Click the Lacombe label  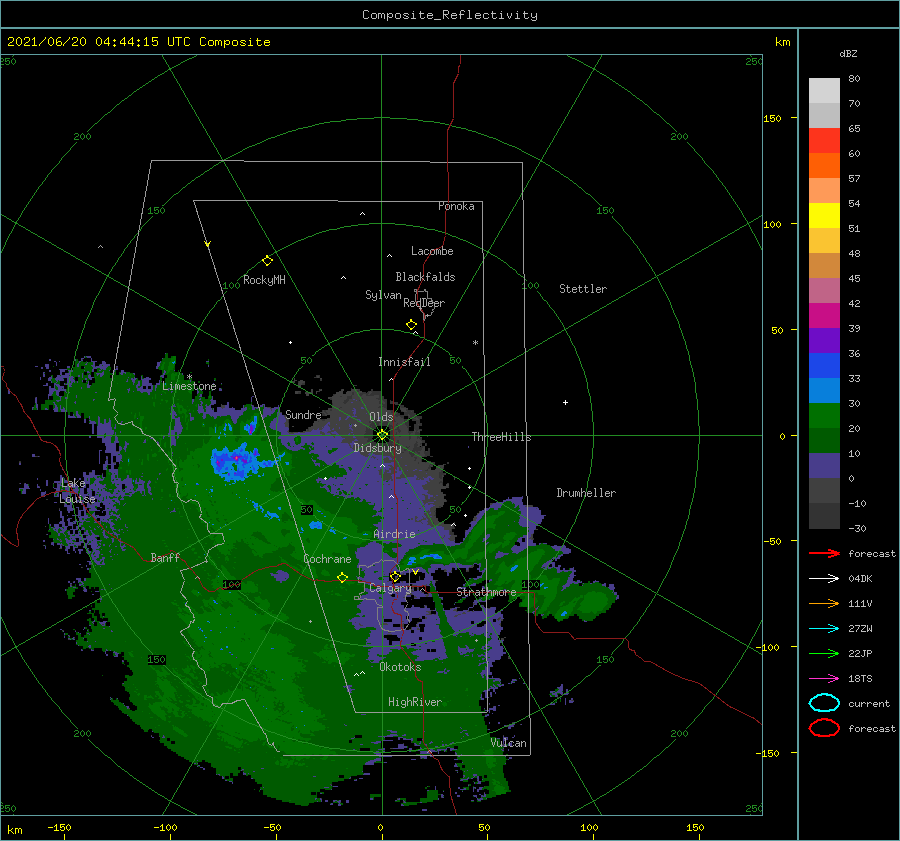[432, 251]
